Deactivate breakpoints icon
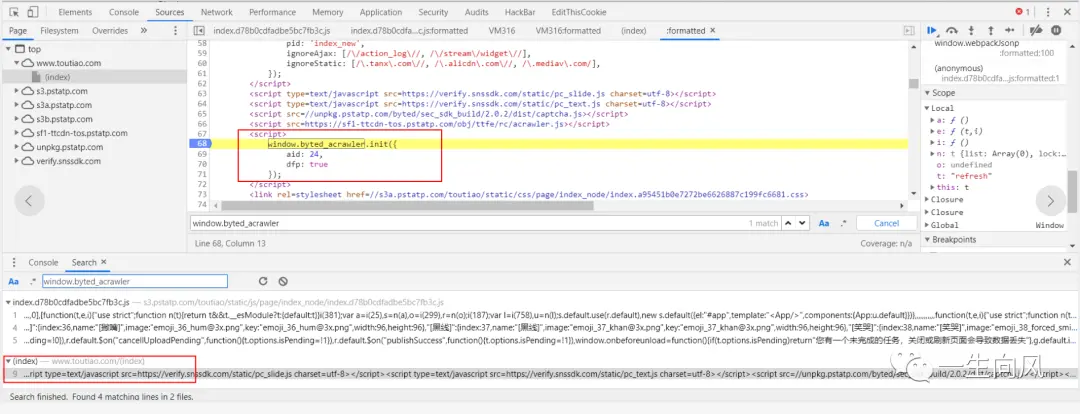The width and height of the screenshot is (1080, 414). [1036, 30]
